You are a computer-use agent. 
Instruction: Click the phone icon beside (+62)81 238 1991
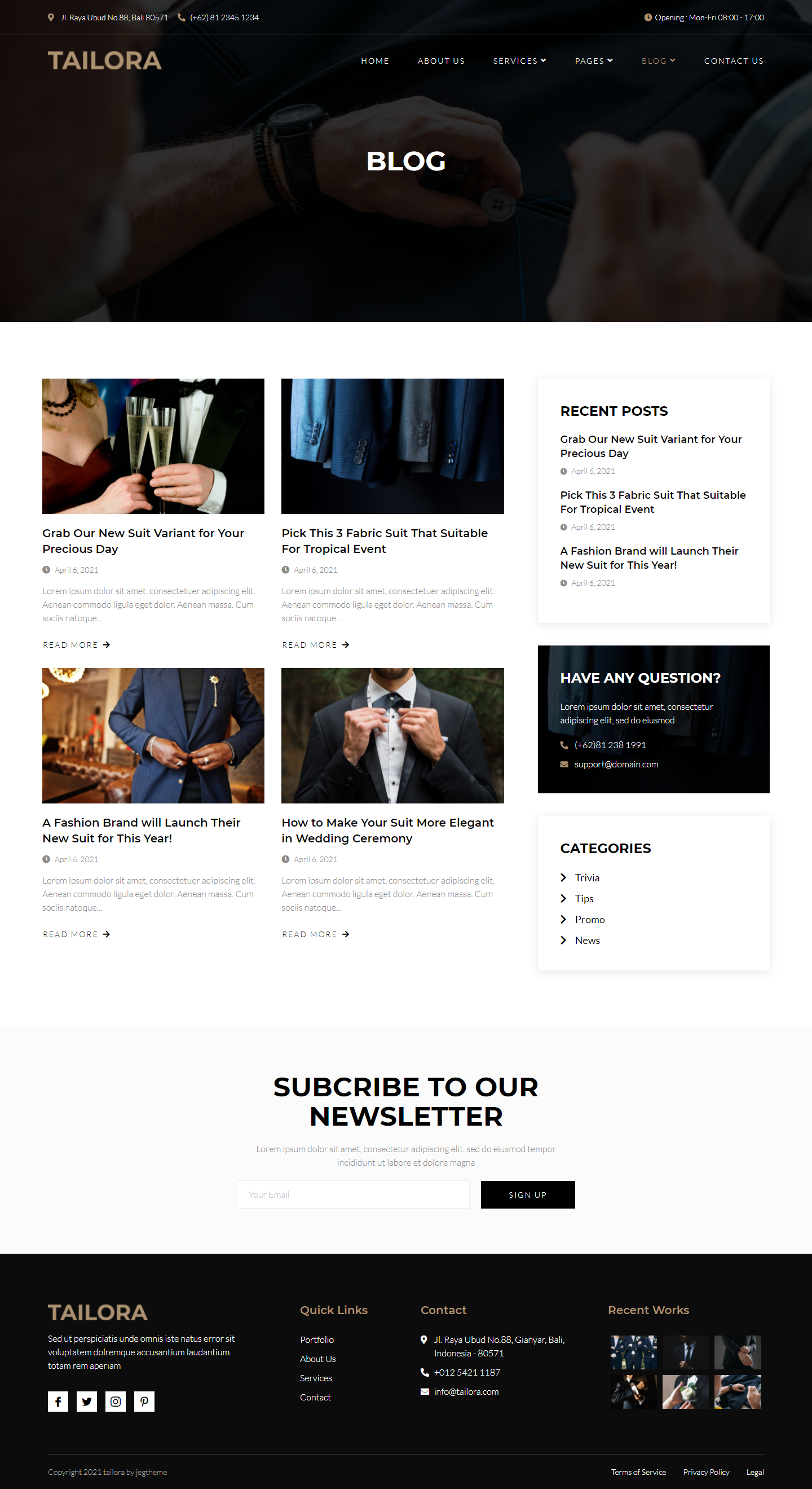(564, 745)
